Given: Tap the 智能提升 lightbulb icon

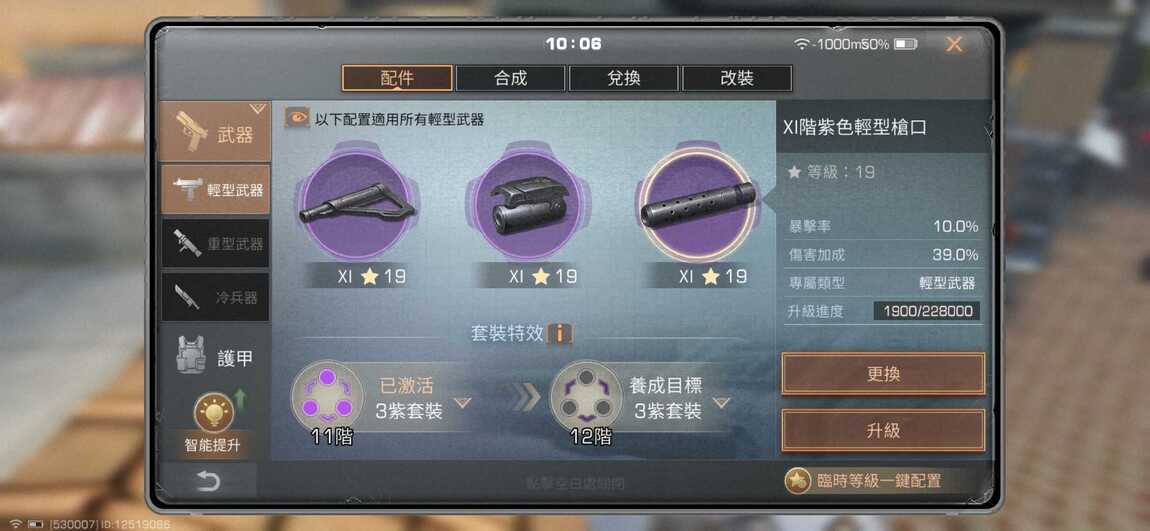Looking at the screenshot, I should coord(213,412).
